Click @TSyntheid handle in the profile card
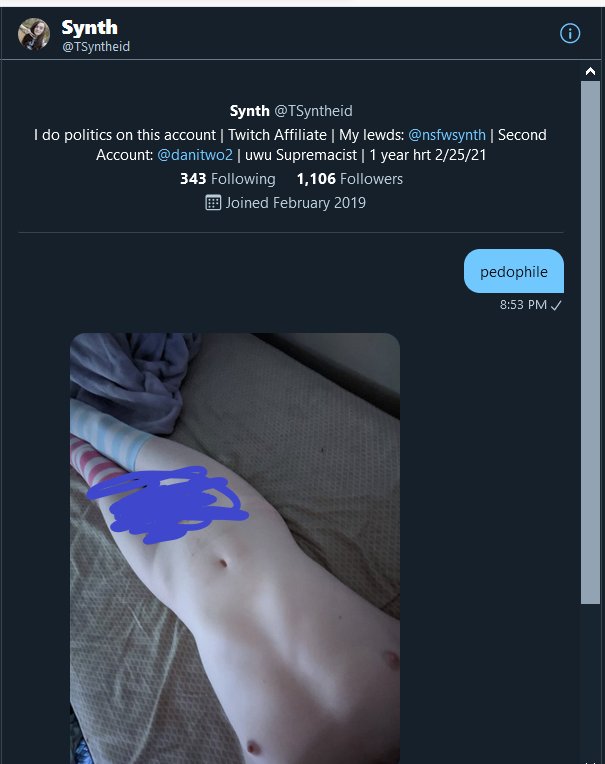Image resolution: width=605 pixels, height=764 pixels. [x=313, y=111]
